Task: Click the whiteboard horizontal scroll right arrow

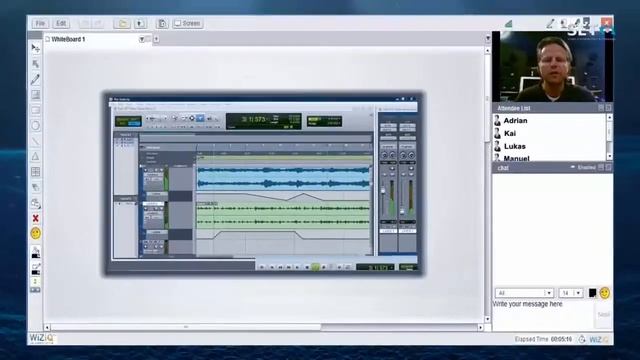Action: (x=480, y=327)
